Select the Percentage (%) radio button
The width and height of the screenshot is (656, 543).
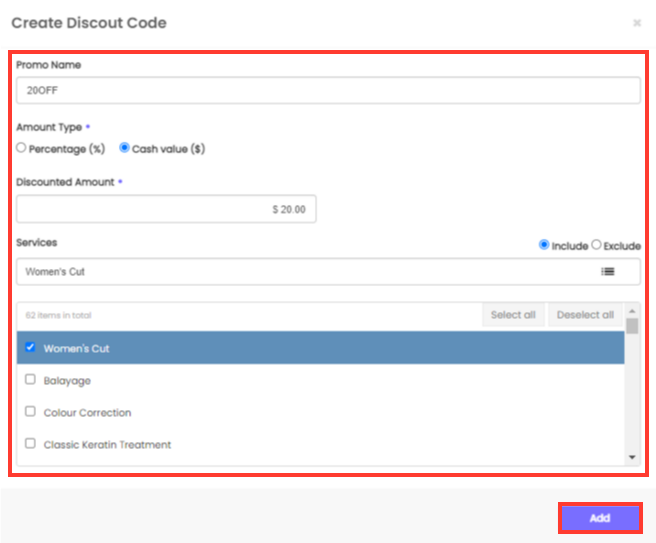[22, 148]
